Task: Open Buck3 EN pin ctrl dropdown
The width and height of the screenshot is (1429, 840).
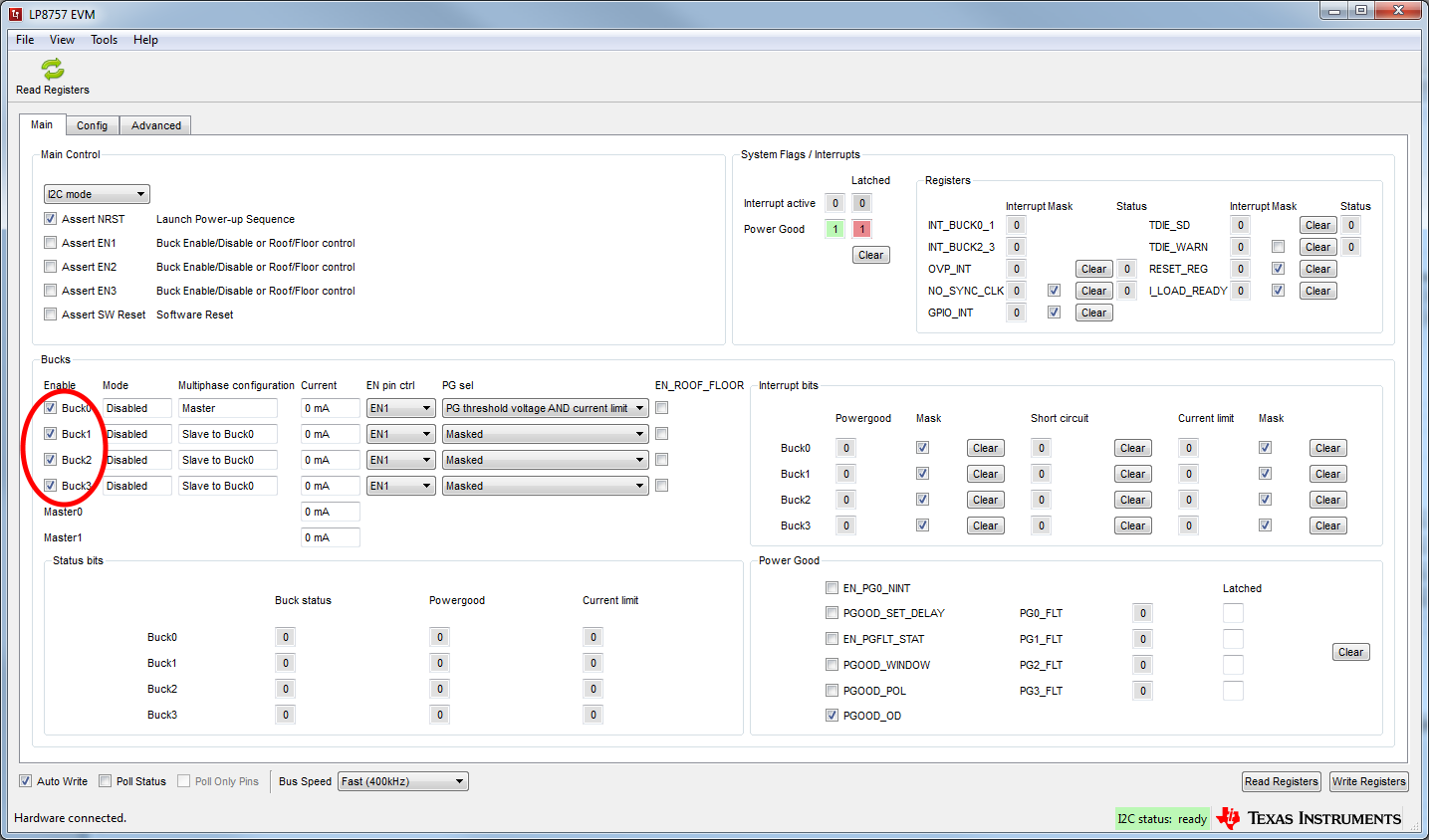Action: (x=401, y=486)
